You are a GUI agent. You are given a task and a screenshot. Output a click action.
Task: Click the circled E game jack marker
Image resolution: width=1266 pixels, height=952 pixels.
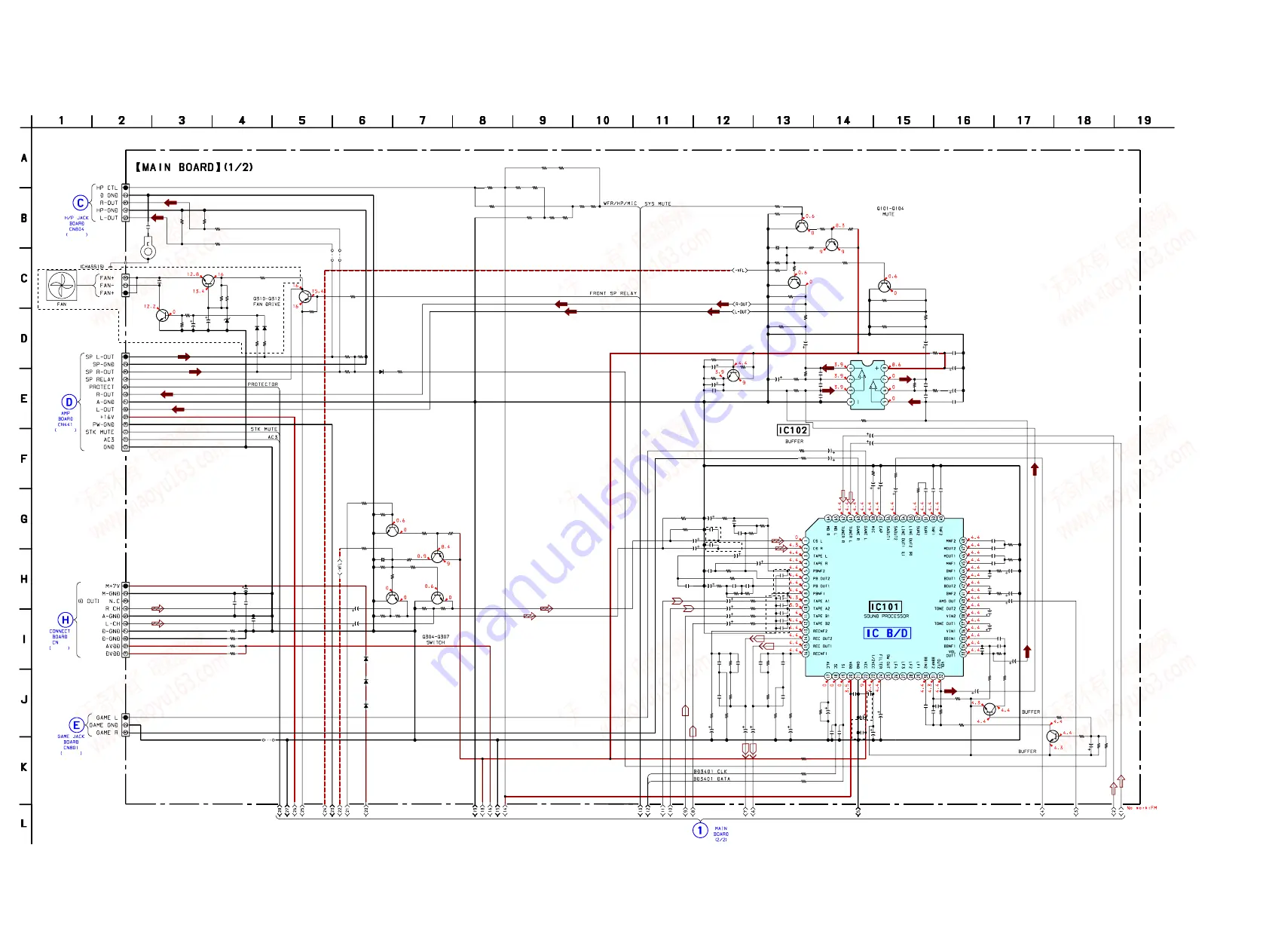tap(76, 725)
